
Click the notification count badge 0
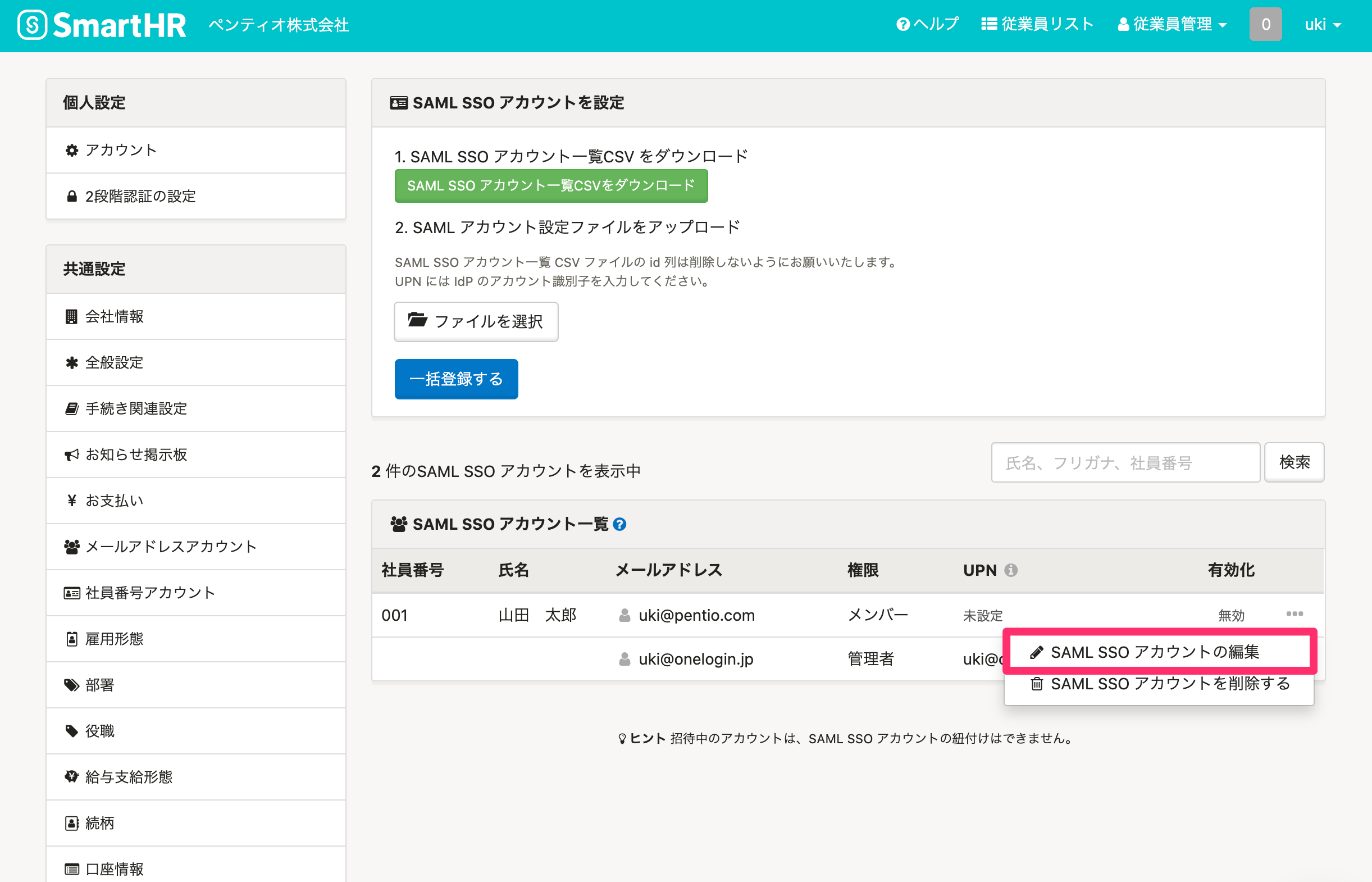[1265, 24]
